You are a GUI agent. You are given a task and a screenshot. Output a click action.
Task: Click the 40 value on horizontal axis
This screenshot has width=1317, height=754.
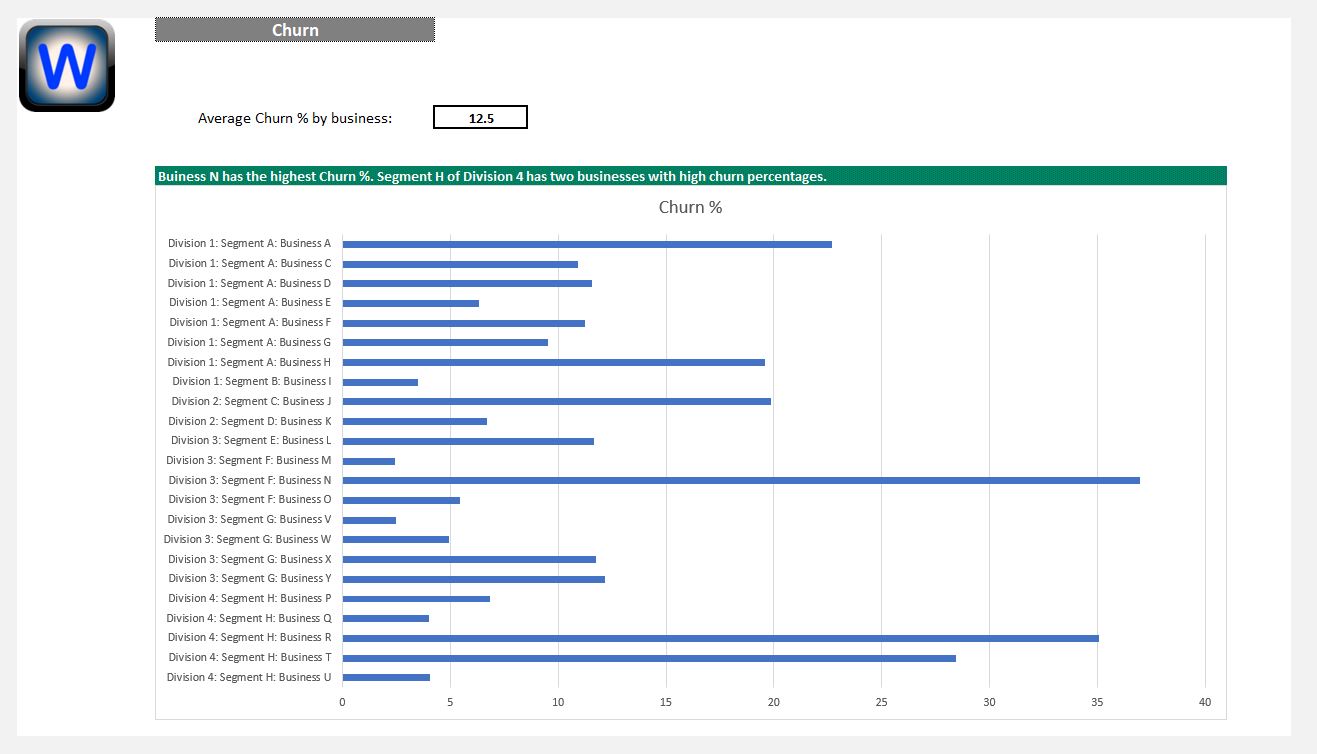[x=1204, y=702]
